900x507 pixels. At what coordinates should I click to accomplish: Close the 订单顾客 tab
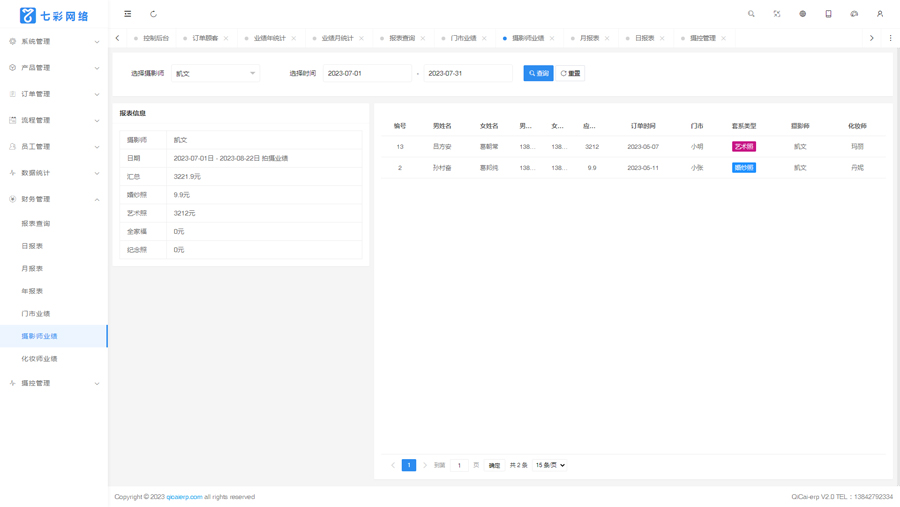(x=226, y=38)
